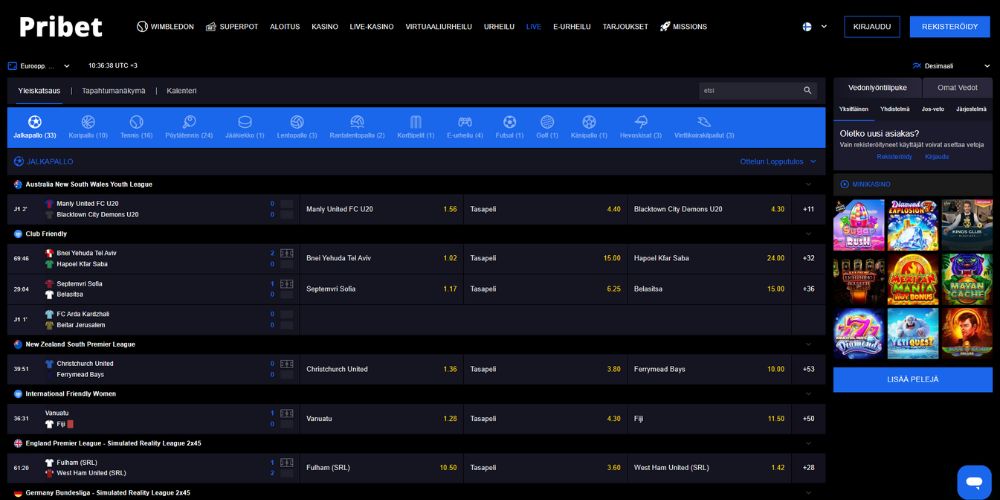Open the Omat Vedot tab
This screenshot has height=500, width=1000.
click(957, 88)
